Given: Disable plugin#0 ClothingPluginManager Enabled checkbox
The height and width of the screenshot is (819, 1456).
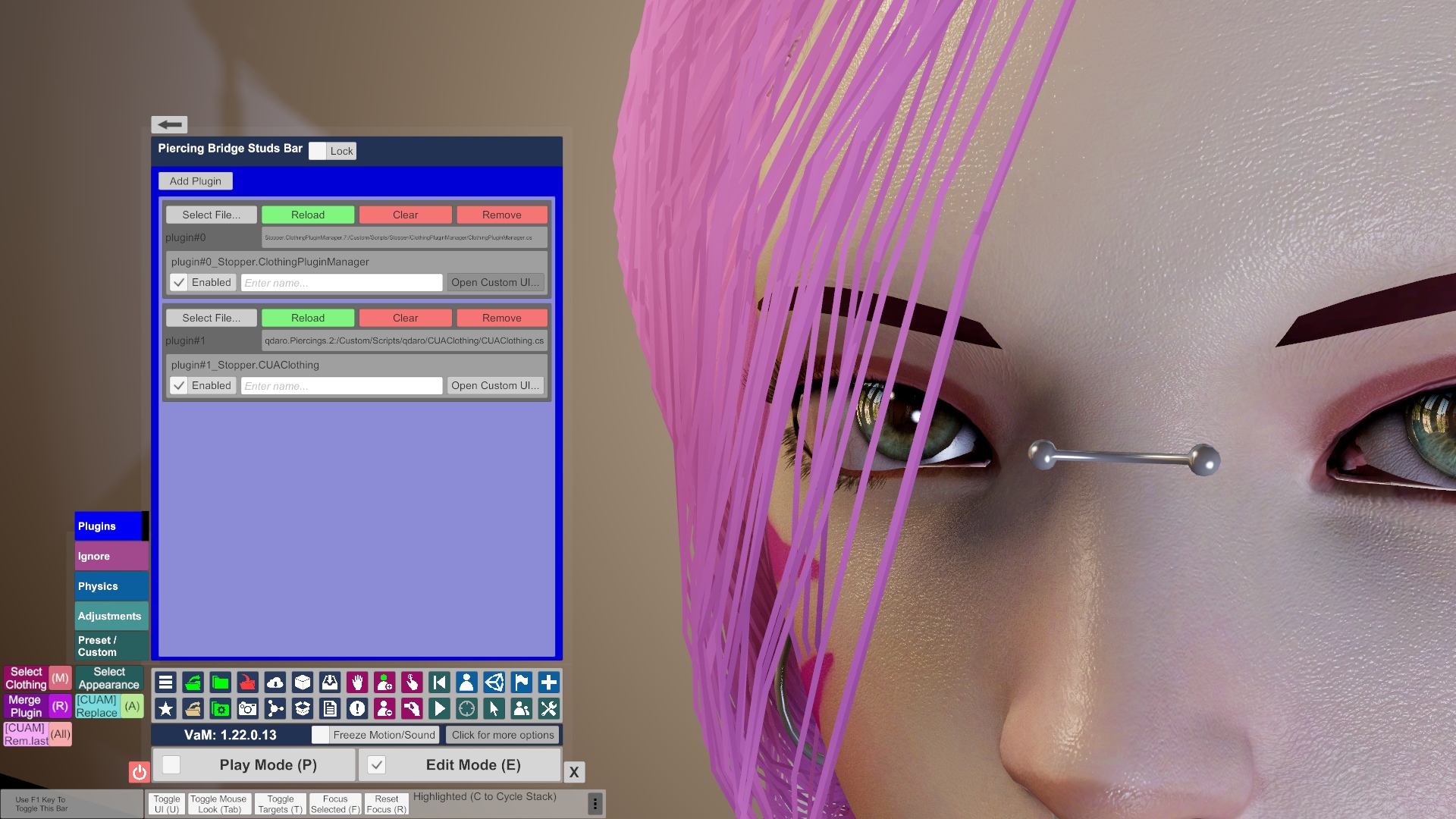Looking at the screenshot, I should coord(179,283).
